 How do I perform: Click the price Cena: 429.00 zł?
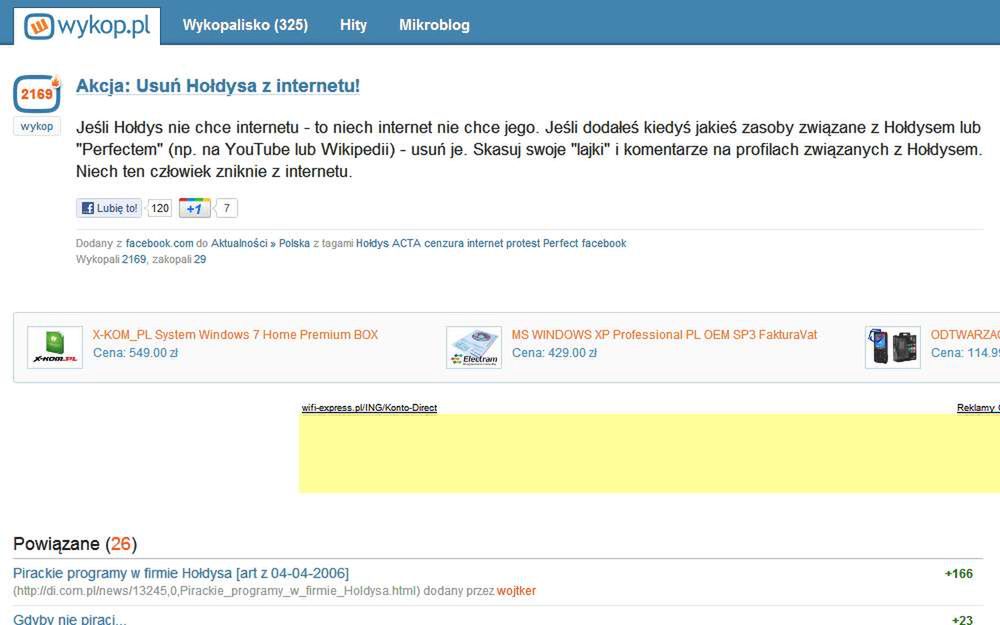pos(554,353)
